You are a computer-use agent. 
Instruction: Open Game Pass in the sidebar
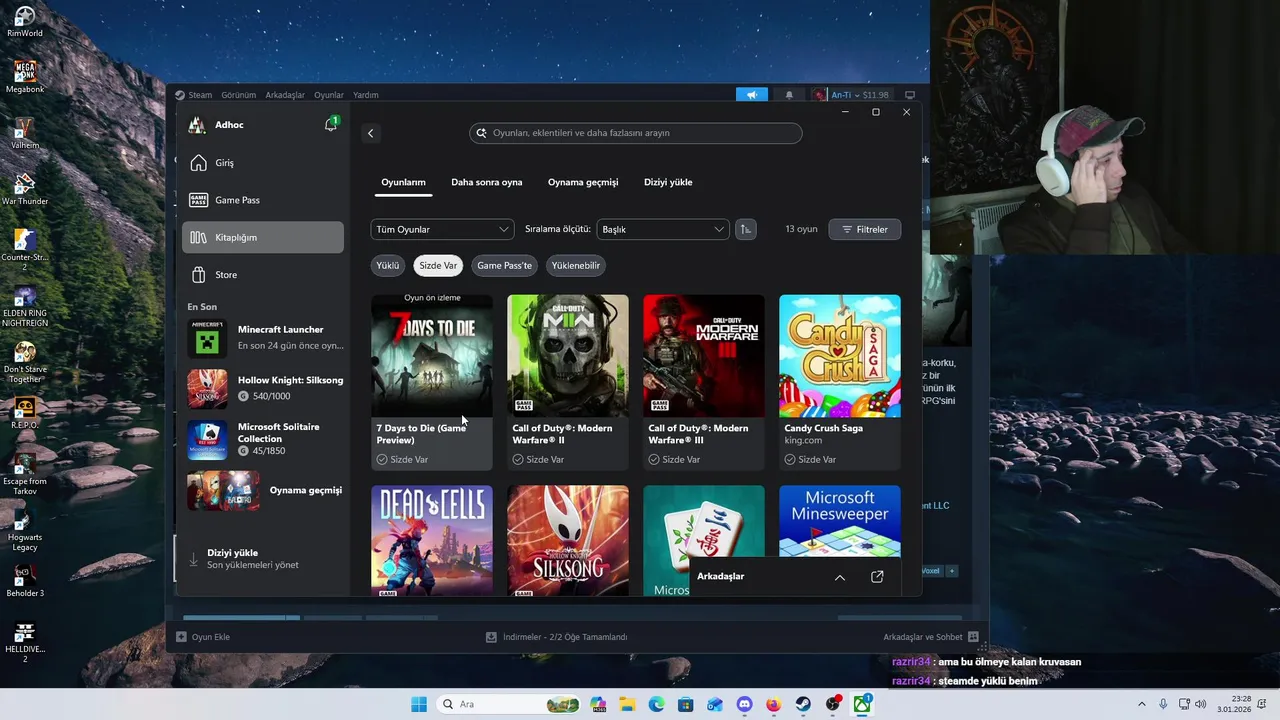point(263,200)
